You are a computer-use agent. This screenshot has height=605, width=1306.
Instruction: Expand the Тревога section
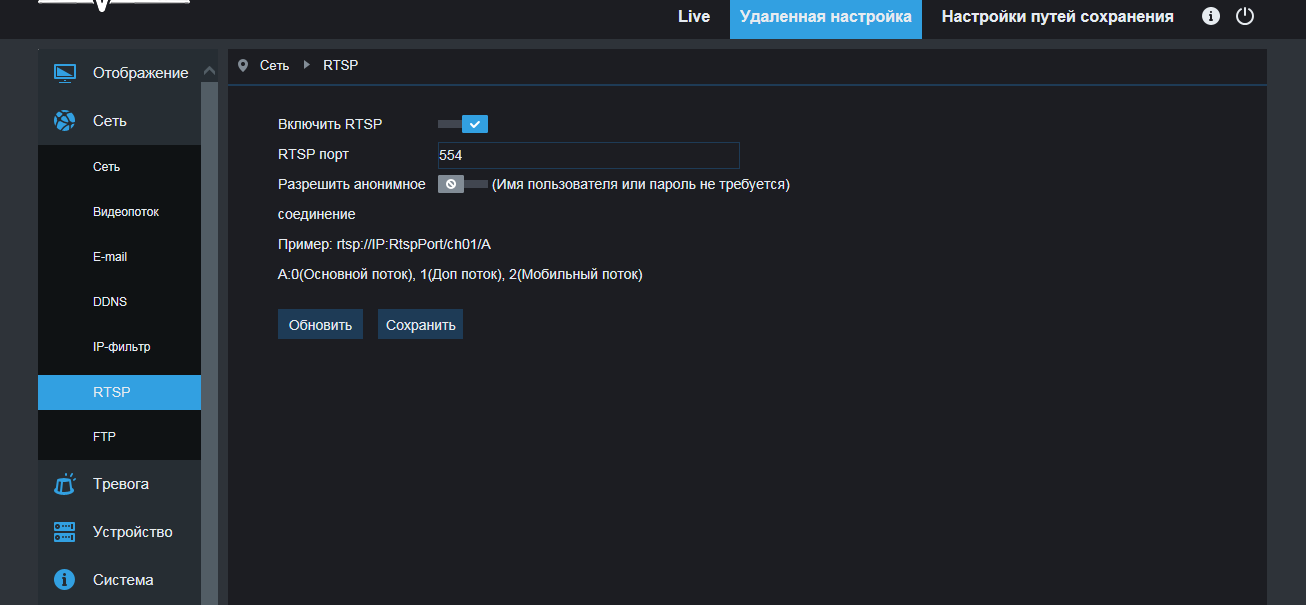point(121,484)
